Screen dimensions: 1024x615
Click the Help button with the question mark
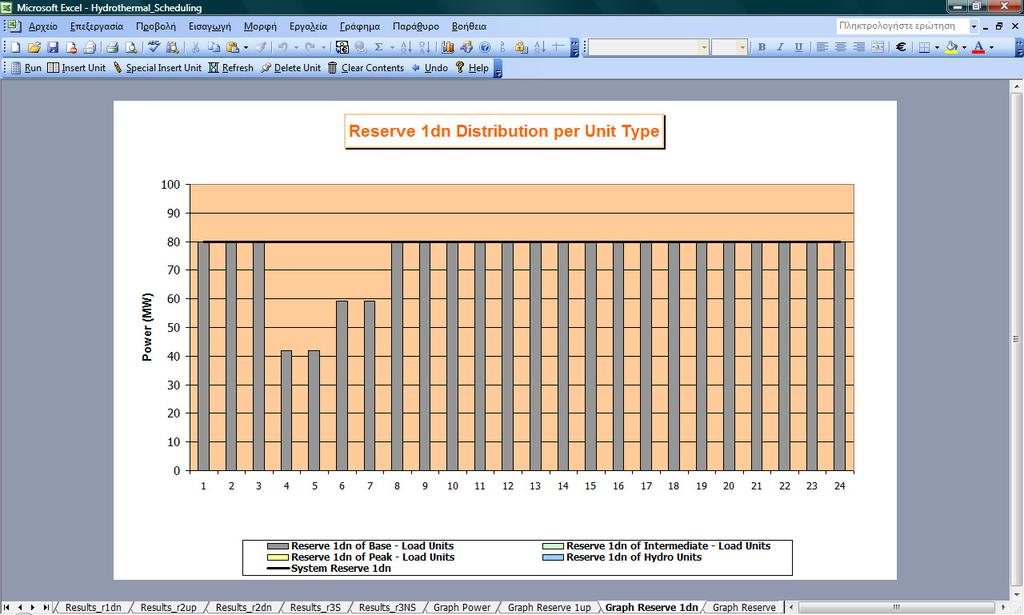(472, 68)
